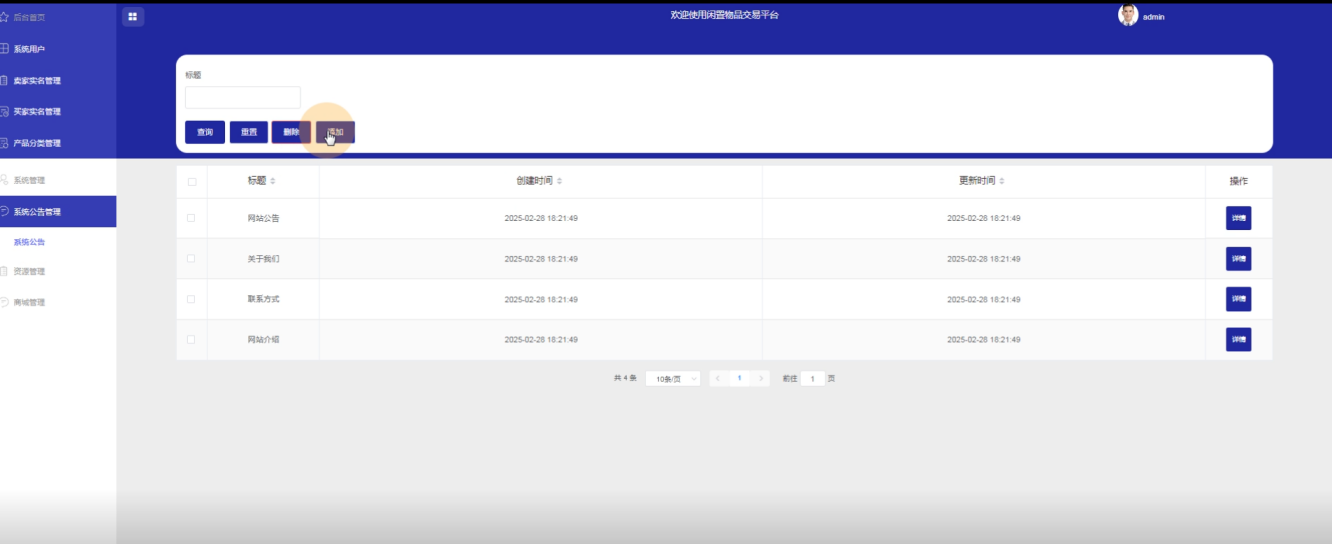
Task: Click the 重置 reset button
Action: [249, 132]
